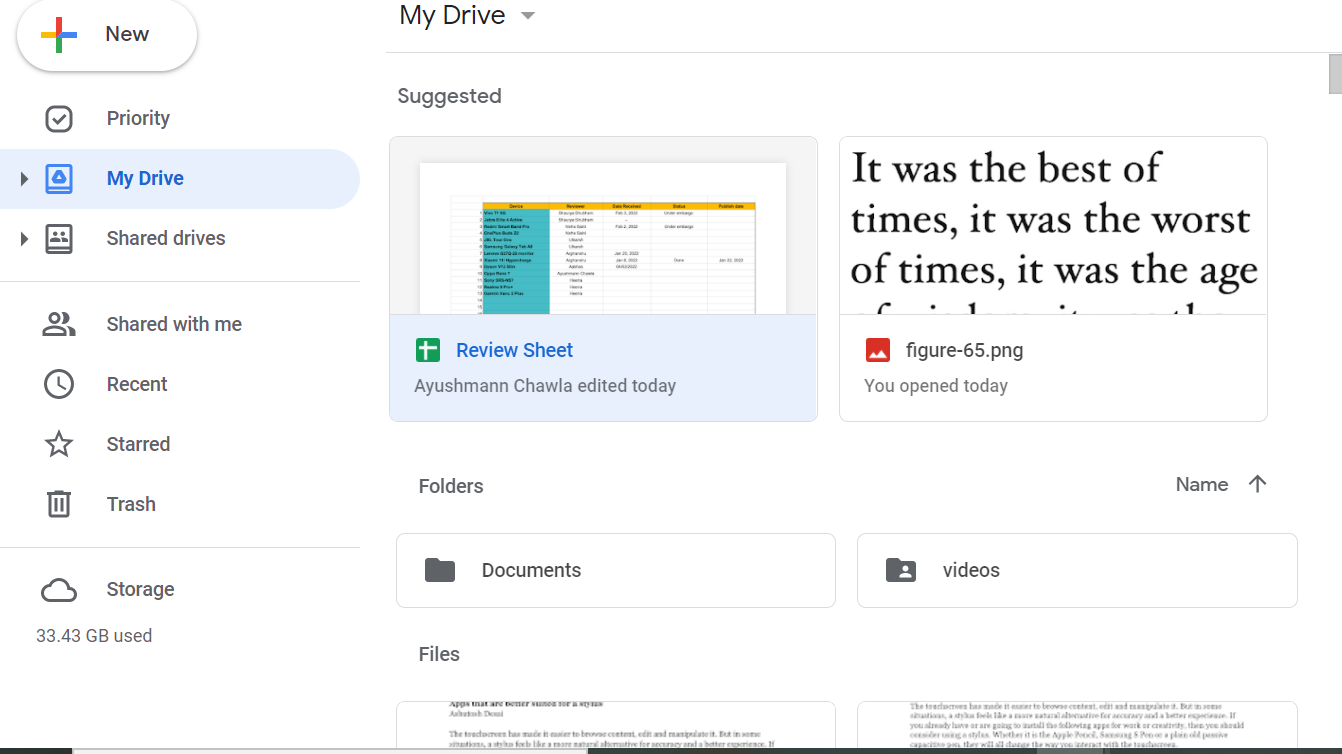Click the New button
1342x754 pixels.
106,34
